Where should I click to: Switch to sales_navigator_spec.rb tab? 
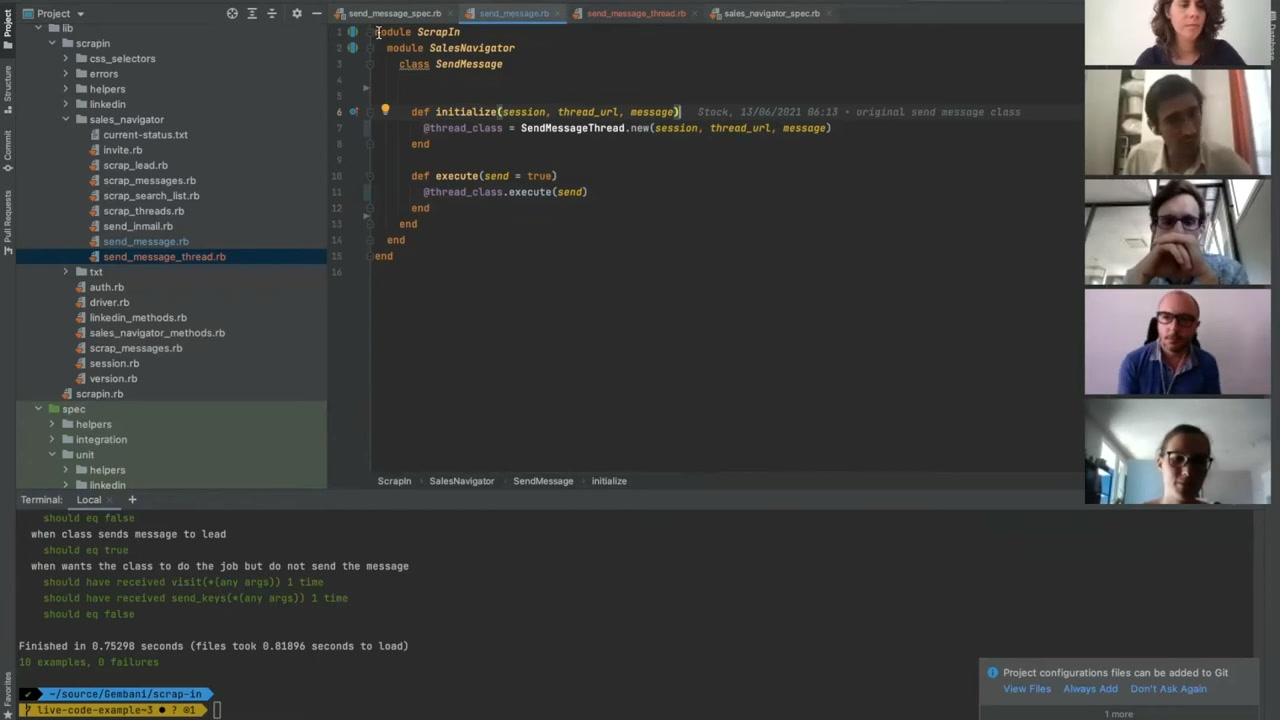[x=771, y=14]
